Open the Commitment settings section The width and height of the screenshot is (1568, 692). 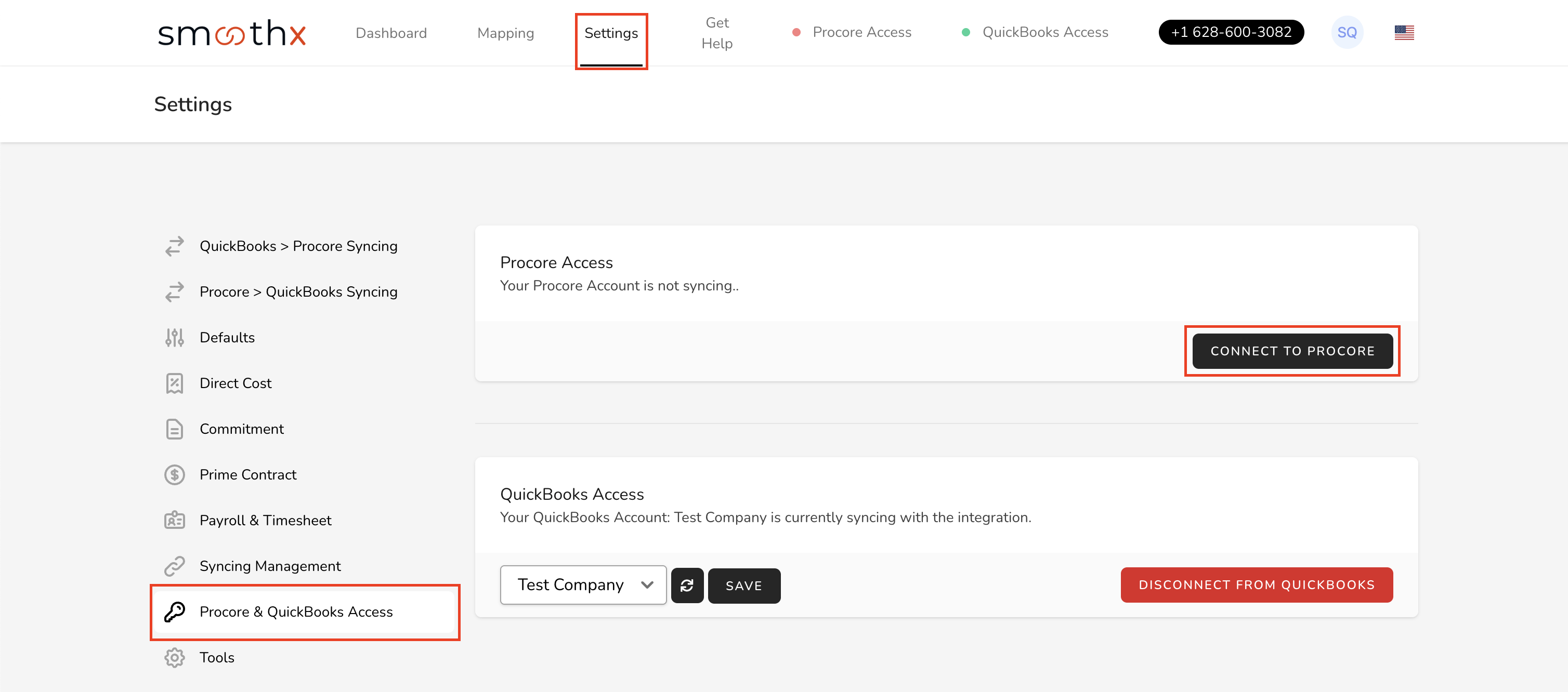click(305, 429)
